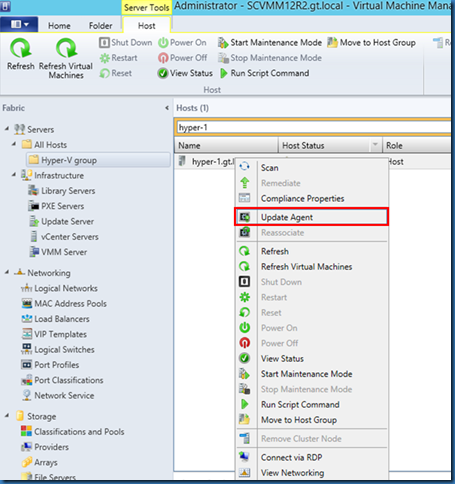
Task: Click Move to Host Group in the ribbon
Action: tap(372, 43)
